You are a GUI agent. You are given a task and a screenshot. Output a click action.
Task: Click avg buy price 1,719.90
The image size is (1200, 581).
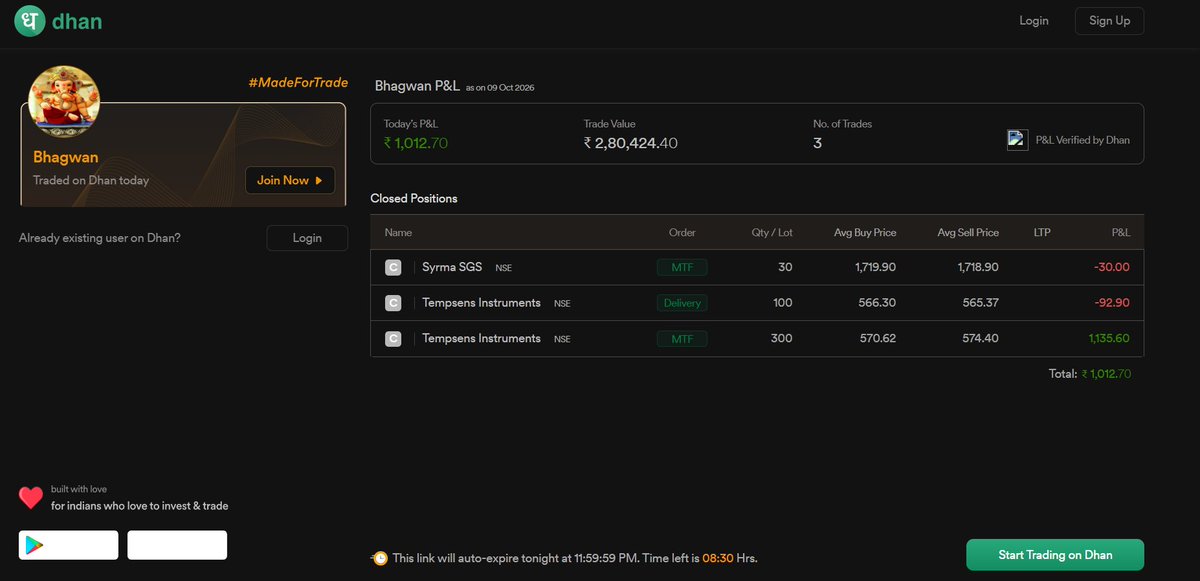876,267
